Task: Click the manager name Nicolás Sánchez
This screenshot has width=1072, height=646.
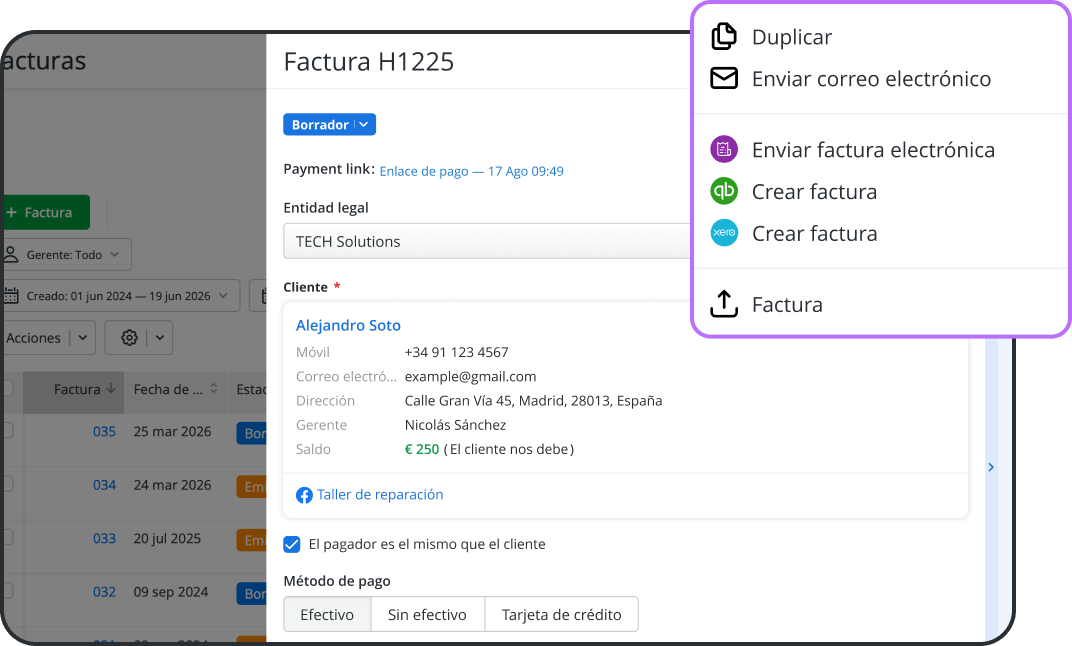Action: pyautogui.click(x=455, y=425)
